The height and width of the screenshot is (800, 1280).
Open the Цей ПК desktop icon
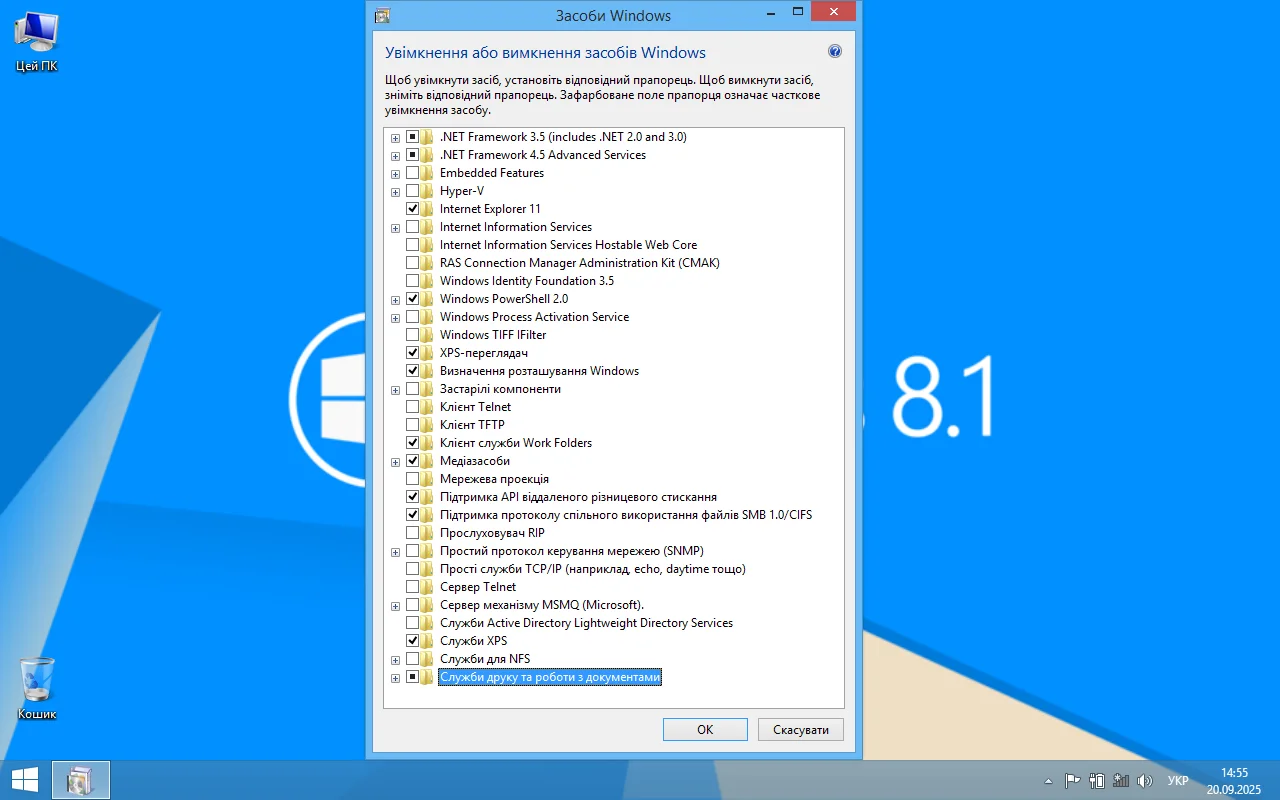pyautogui.click(x=36, y=40)
